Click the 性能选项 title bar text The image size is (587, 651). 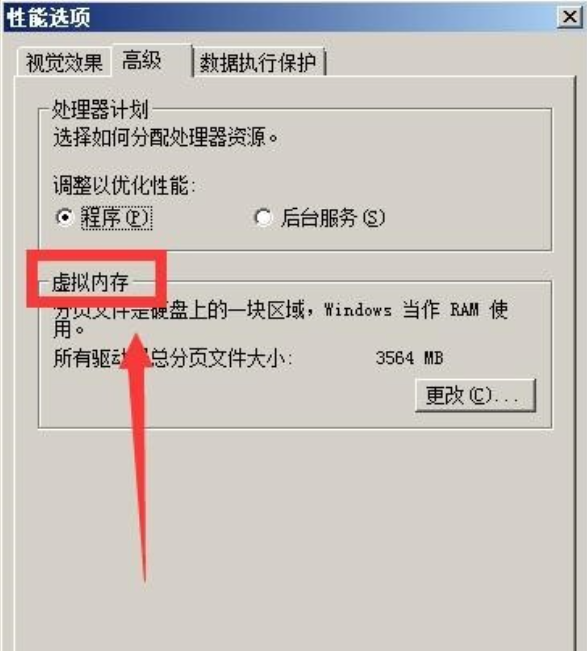(49, 17)
